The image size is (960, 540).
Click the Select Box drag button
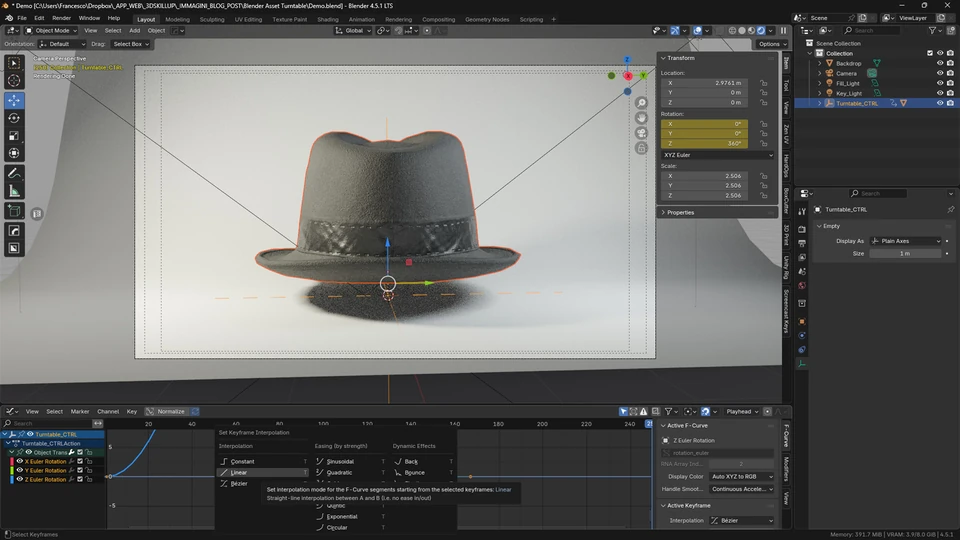(130, 44)
